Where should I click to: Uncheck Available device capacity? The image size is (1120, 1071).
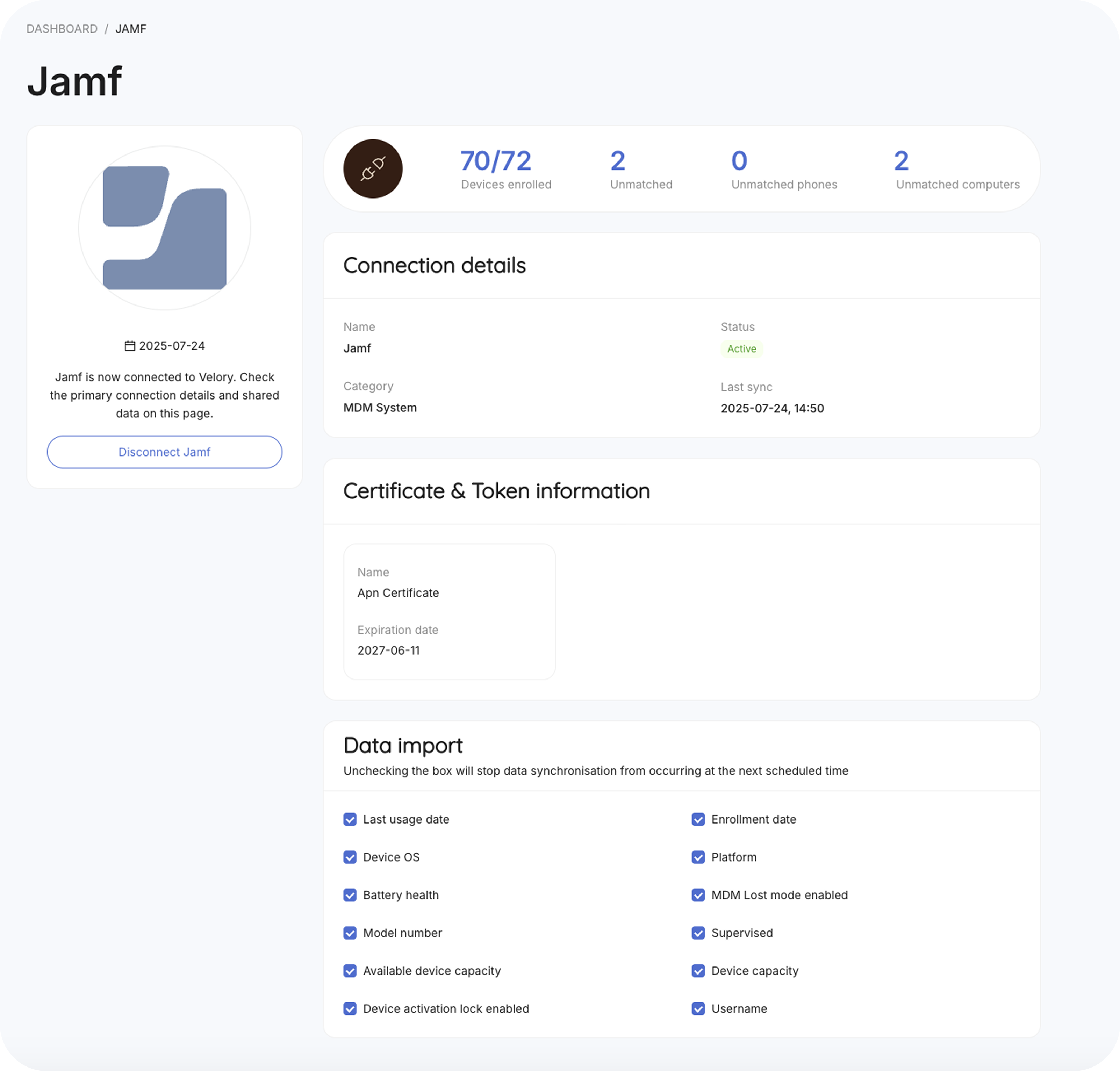coord(350,971)
